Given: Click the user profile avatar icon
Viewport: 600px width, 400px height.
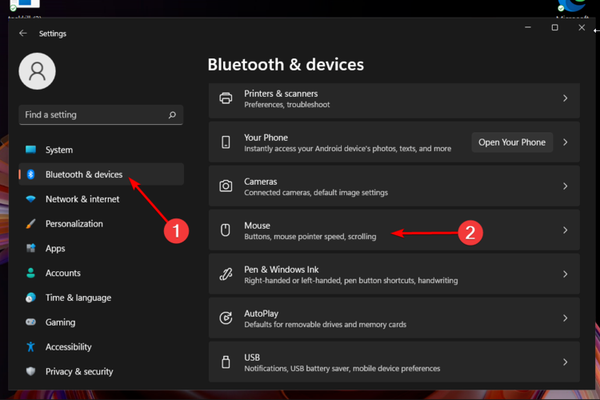Looking at the screenshot, I should (37, 71).
